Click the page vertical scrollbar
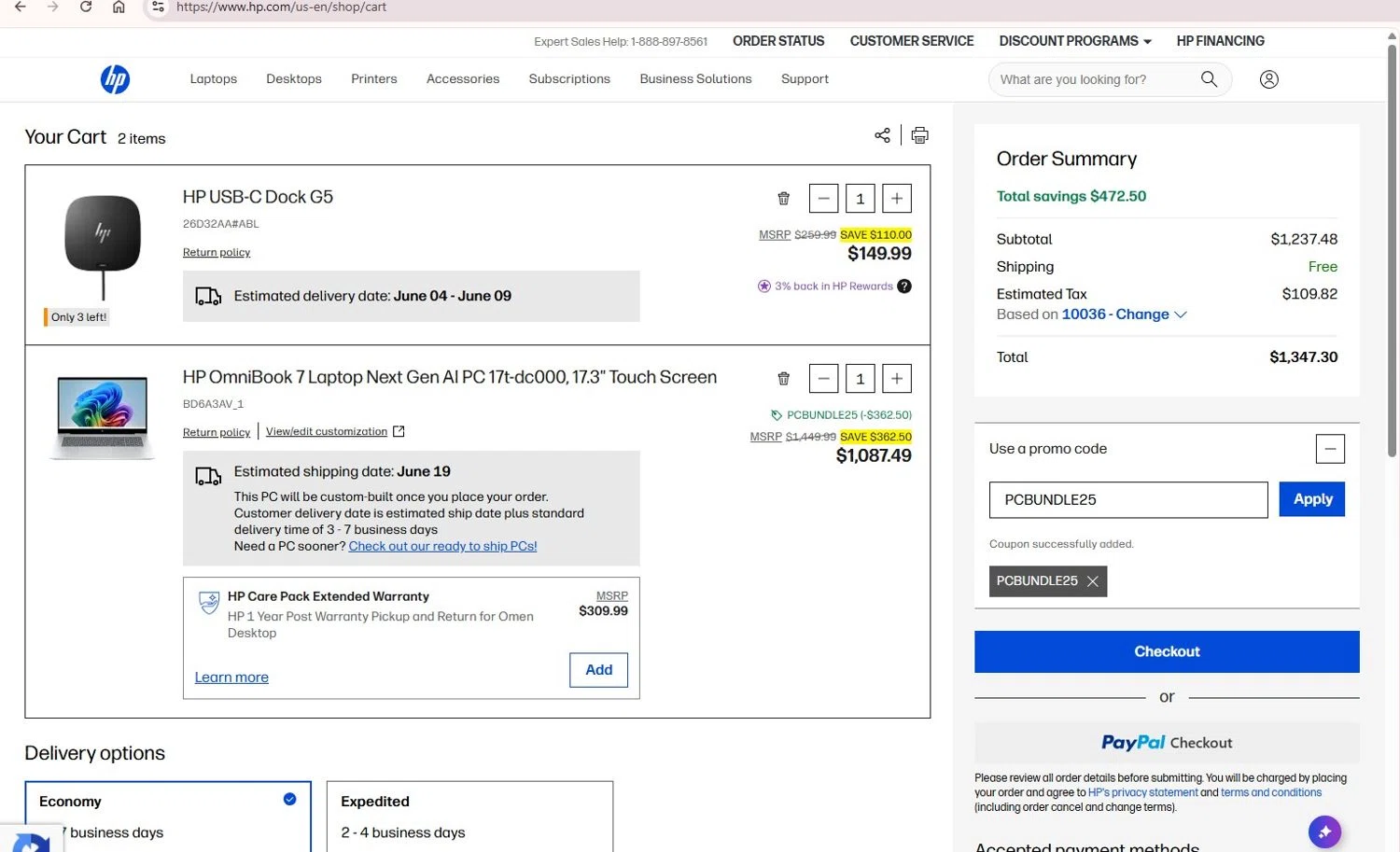The image size is (1400, 852). click(x=1392, y=252)
